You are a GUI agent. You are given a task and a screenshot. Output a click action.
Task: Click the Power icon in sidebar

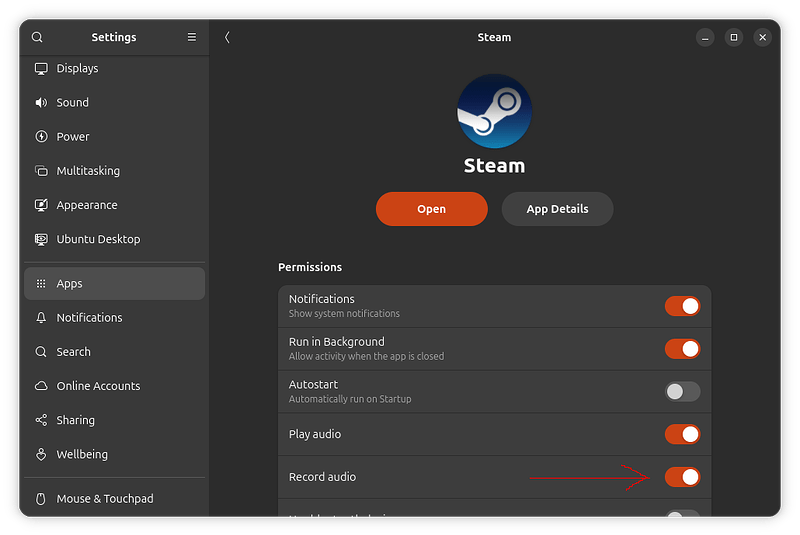[x=41, y=137]
